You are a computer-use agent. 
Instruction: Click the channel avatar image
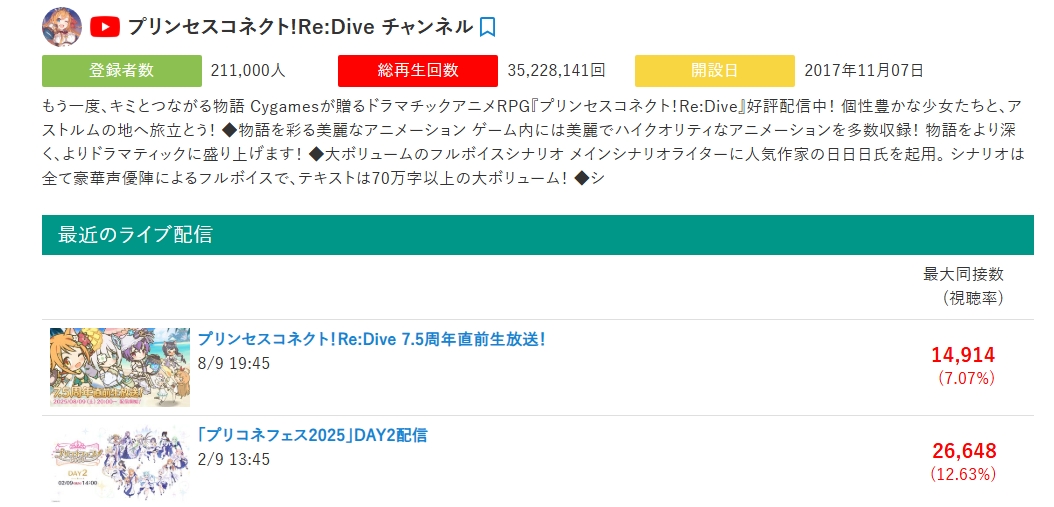click(x=62, y=27)
